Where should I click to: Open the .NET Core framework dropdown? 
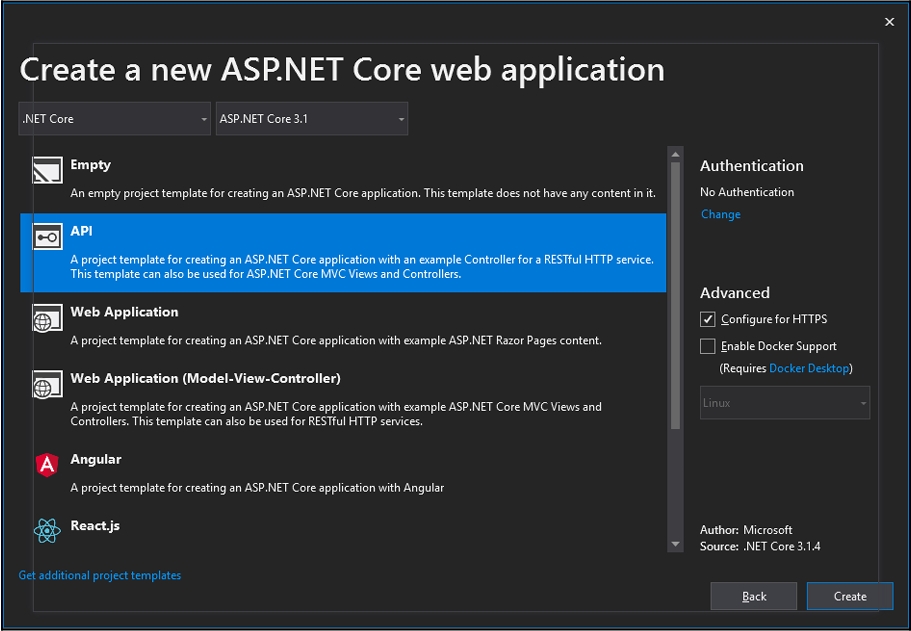pyautogui.click(x=114, y=119)
